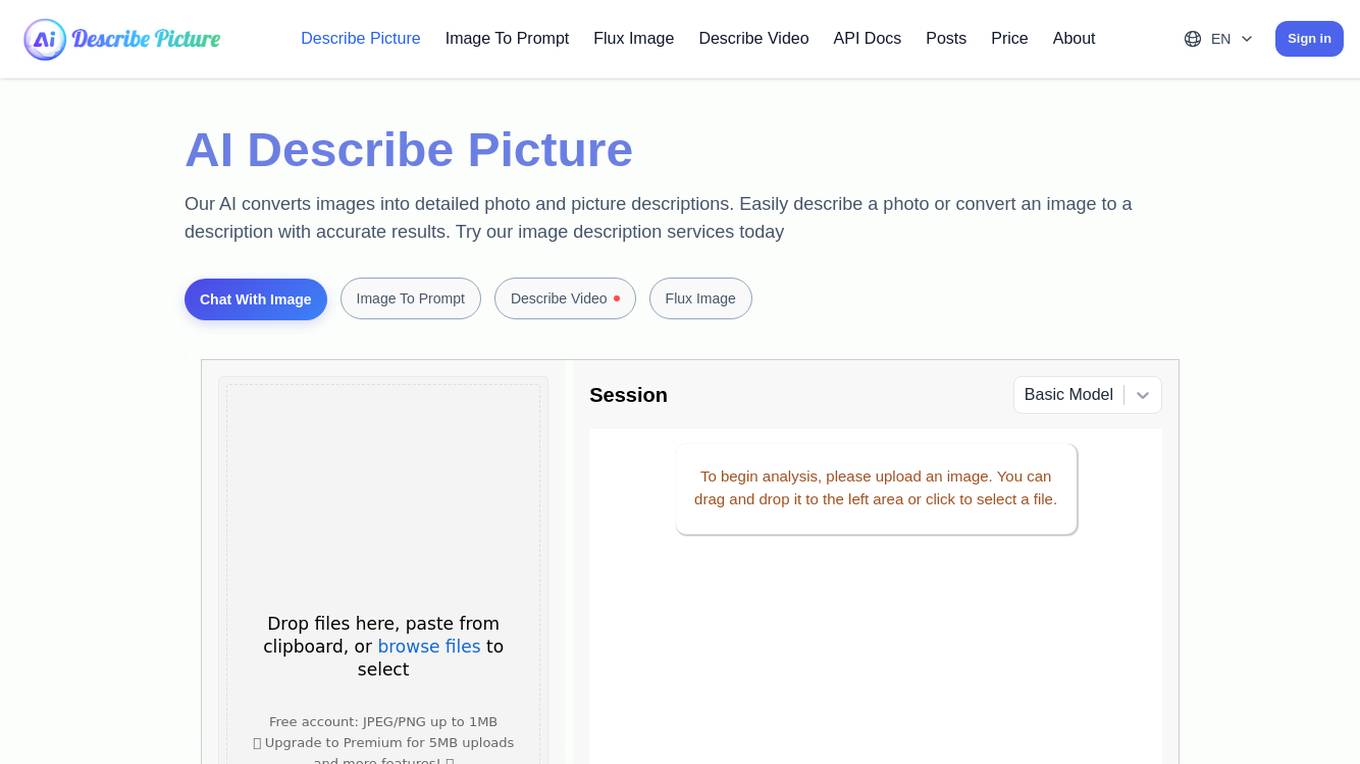Click the browse files link
The width and height of the screenshot is (1360, 764).
click(429, 646)
